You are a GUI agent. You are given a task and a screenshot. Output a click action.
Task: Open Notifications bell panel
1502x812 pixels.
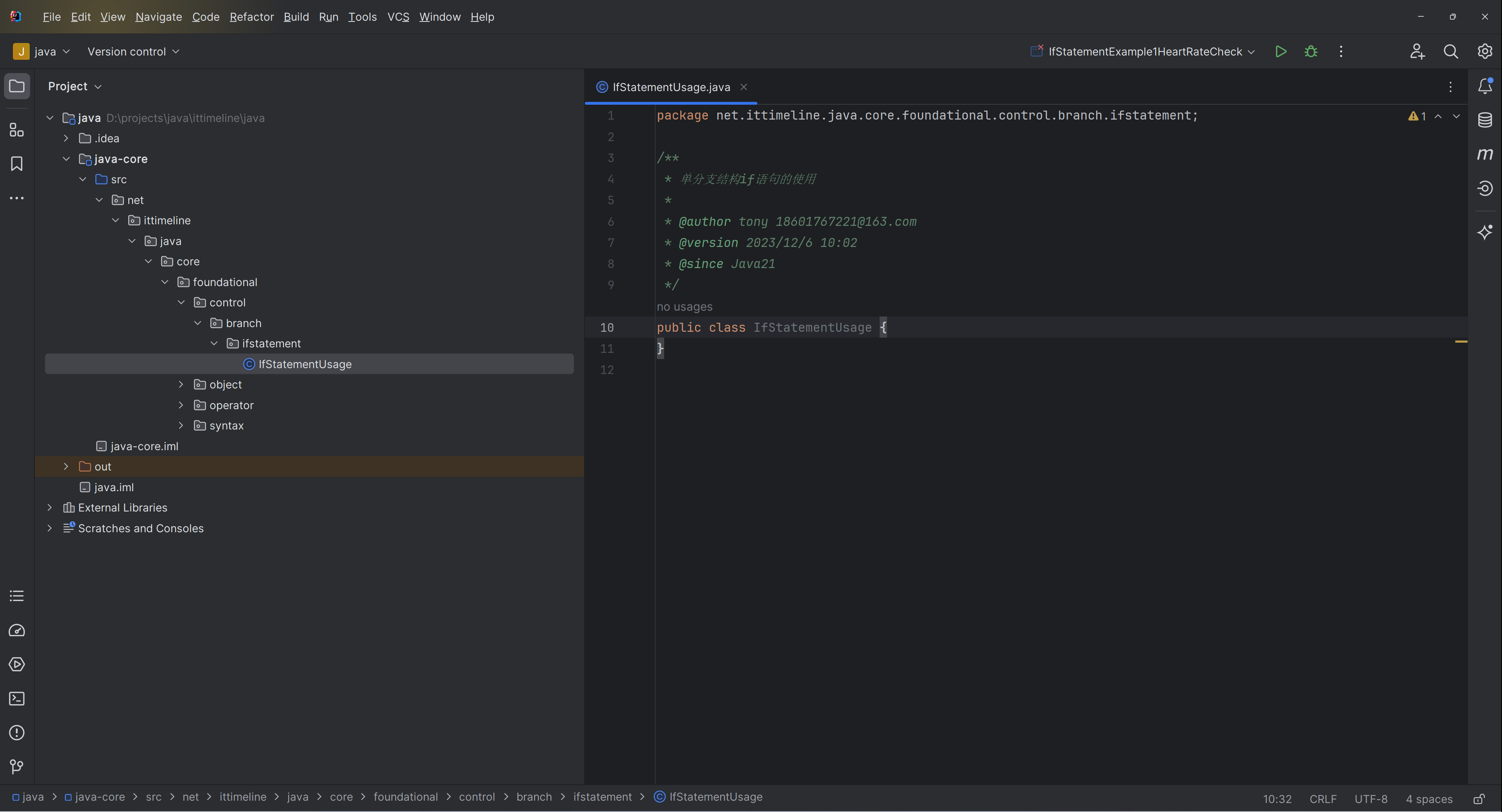point(1484,86)
